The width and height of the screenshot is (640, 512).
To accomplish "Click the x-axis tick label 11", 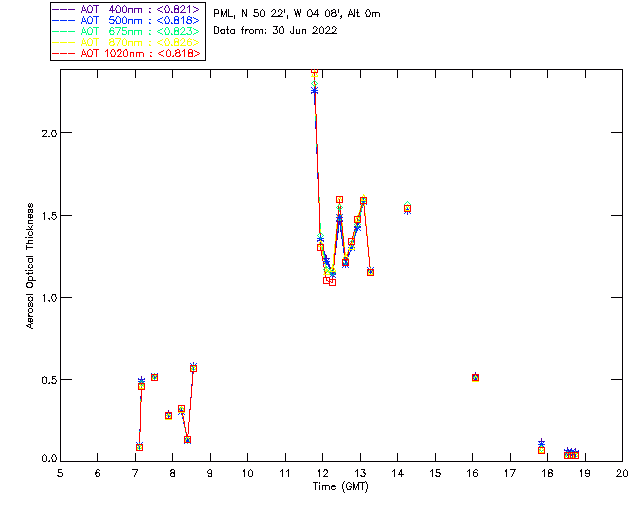I will tap(285, 474).
